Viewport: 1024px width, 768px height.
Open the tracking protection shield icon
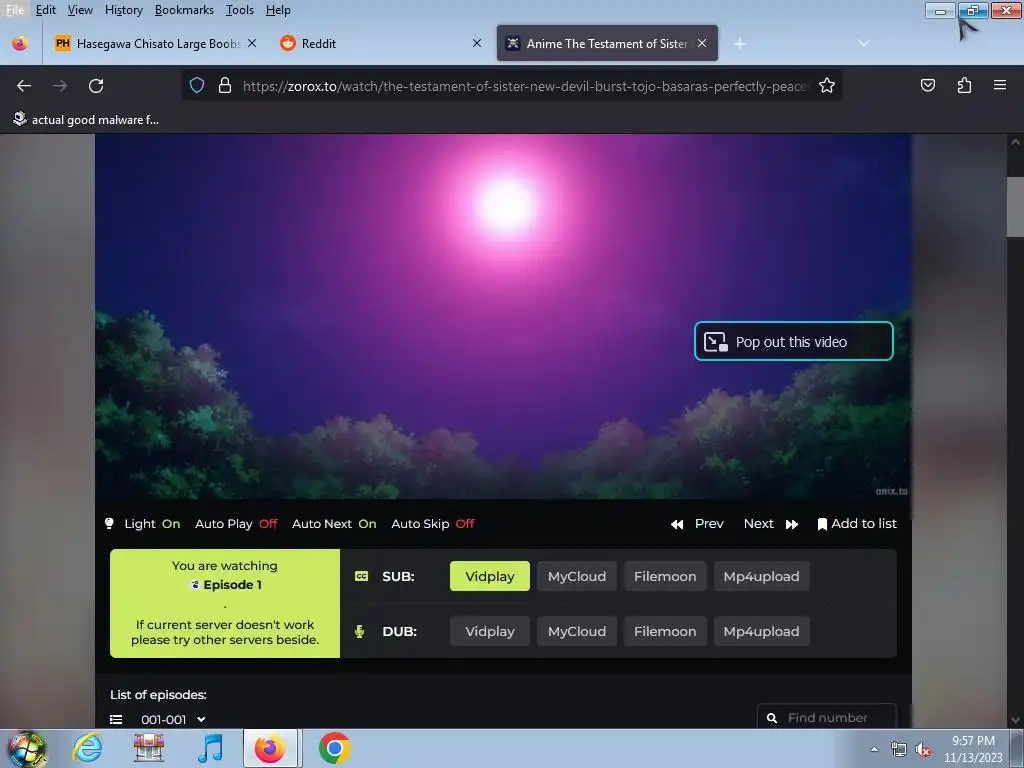(x=197, y=86)
